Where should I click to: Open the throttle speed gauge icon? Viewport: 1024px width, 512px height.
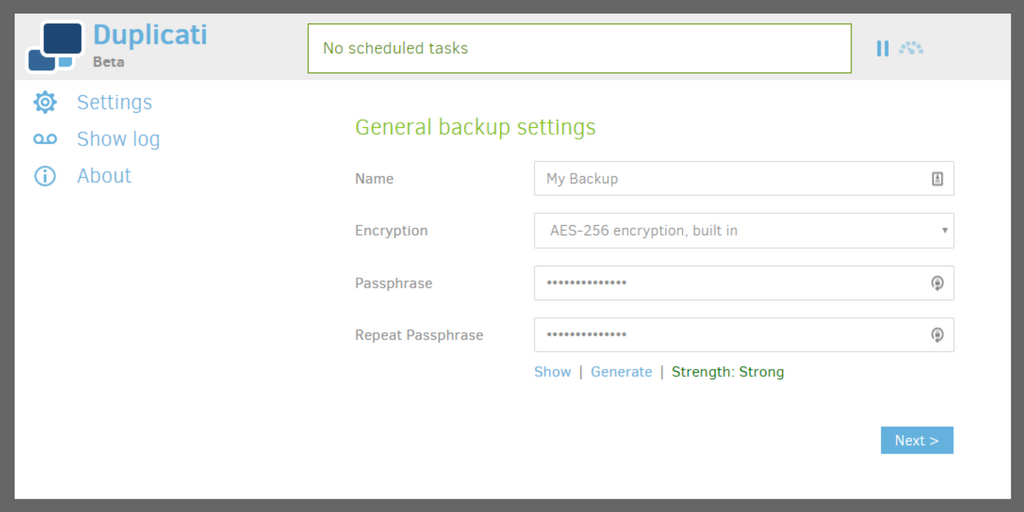point(911,48)
